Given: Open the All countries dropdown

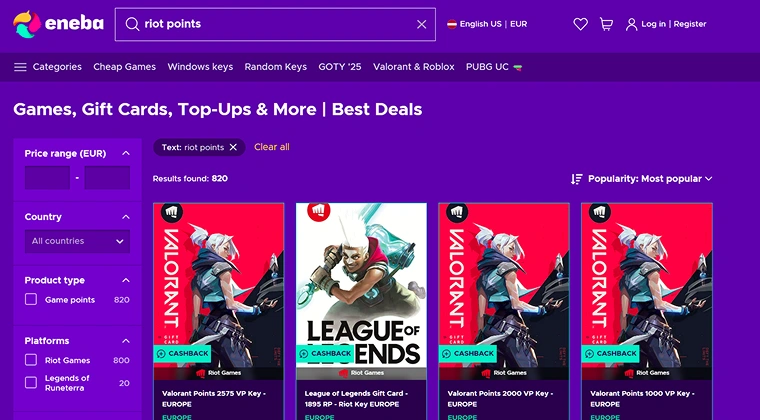Looking at the screenshot, I should pos(77,241).
